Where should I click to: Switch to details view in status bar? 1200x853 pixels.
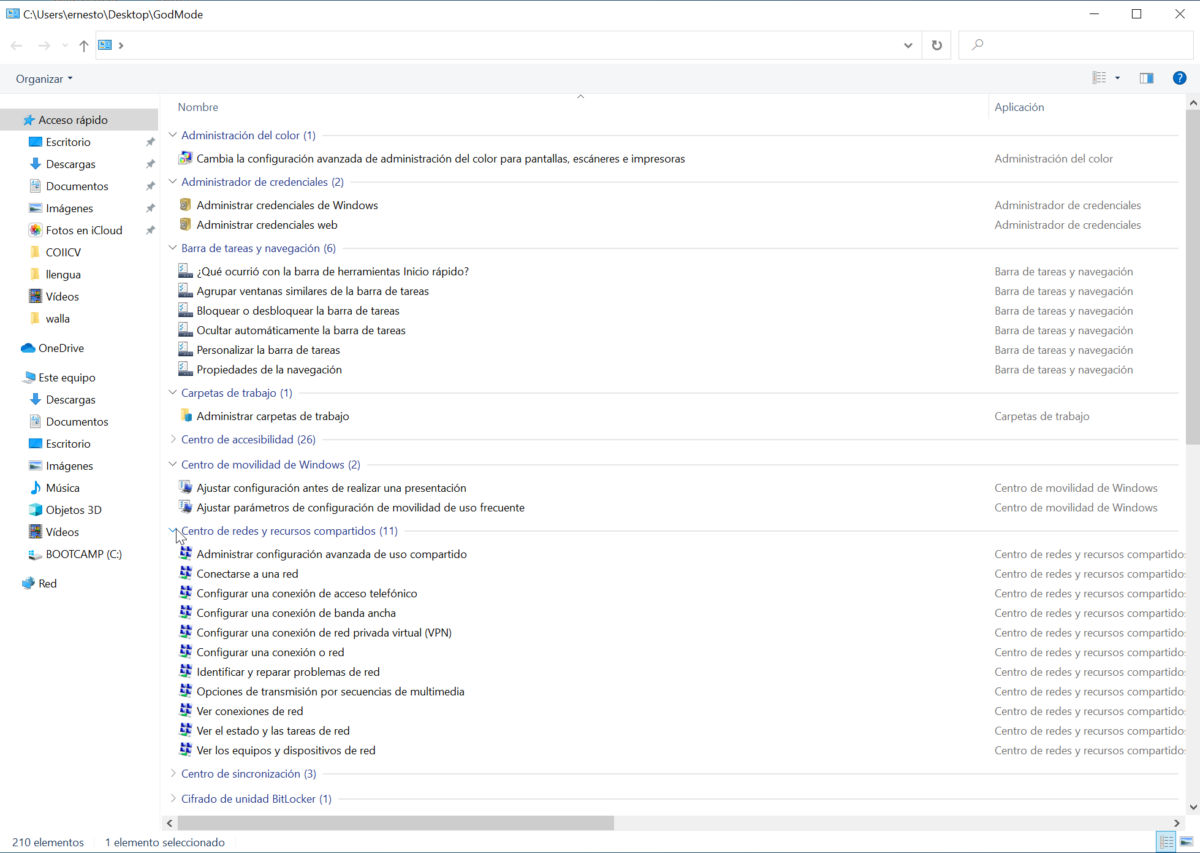1166,842
